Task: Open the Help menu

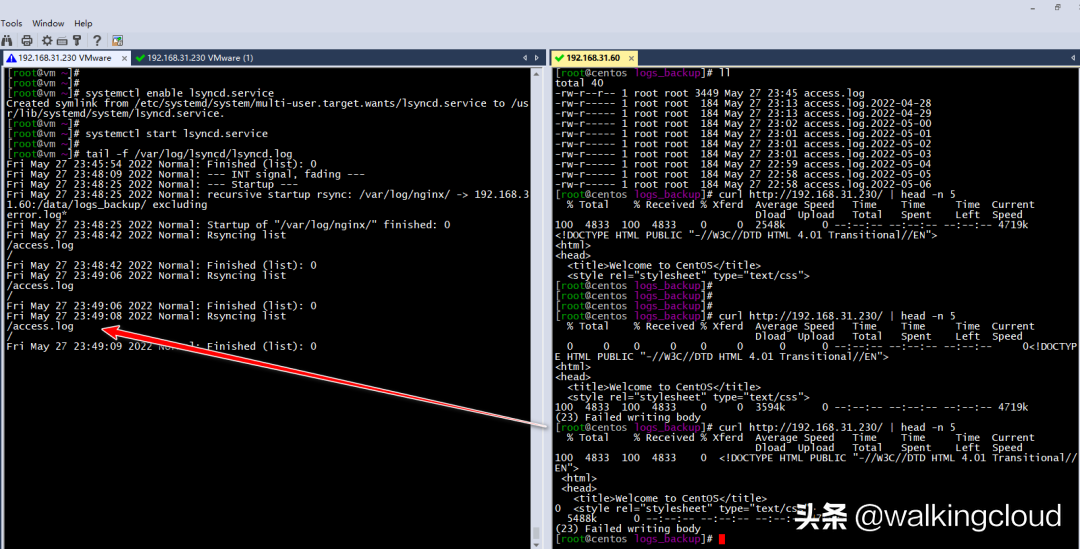Action: point(83,23)
